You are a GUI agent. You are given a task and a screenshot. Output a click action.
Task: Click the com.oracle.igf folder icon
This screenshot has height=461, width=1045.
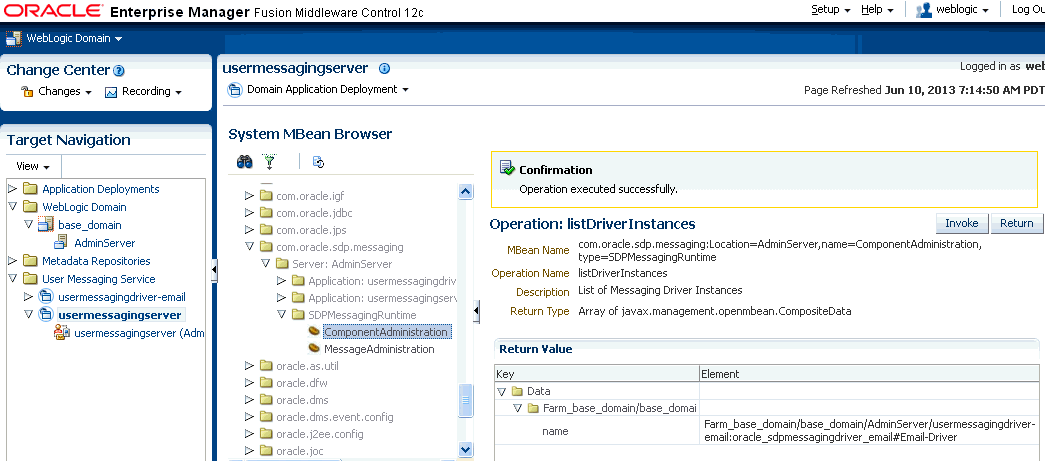pyautogui.click(x=267, y=196)
